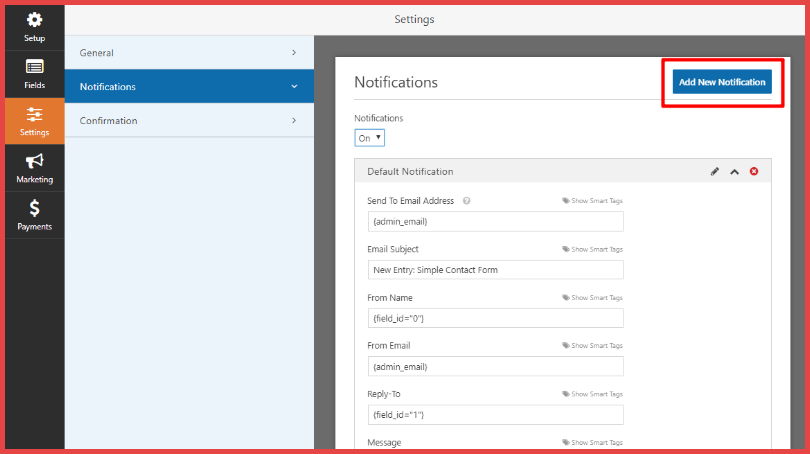Show Smart Tags for Send To Email Address
The height and width of the screenshot is (454, 810).
(592, 201)
